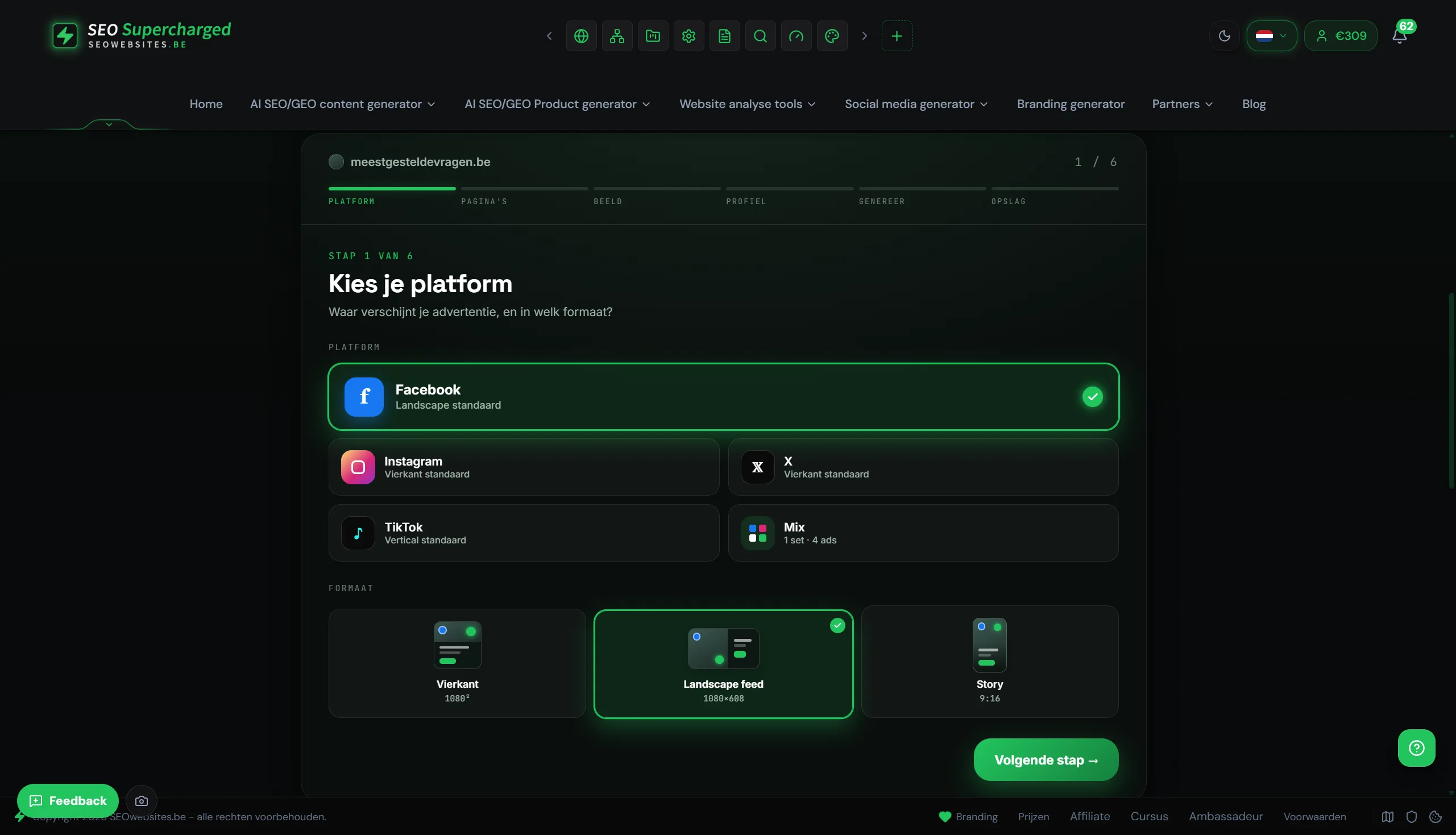Jump to the PAGINA'S step
The width and height of the screenshot is (1456, 835).
pos(484,201)
